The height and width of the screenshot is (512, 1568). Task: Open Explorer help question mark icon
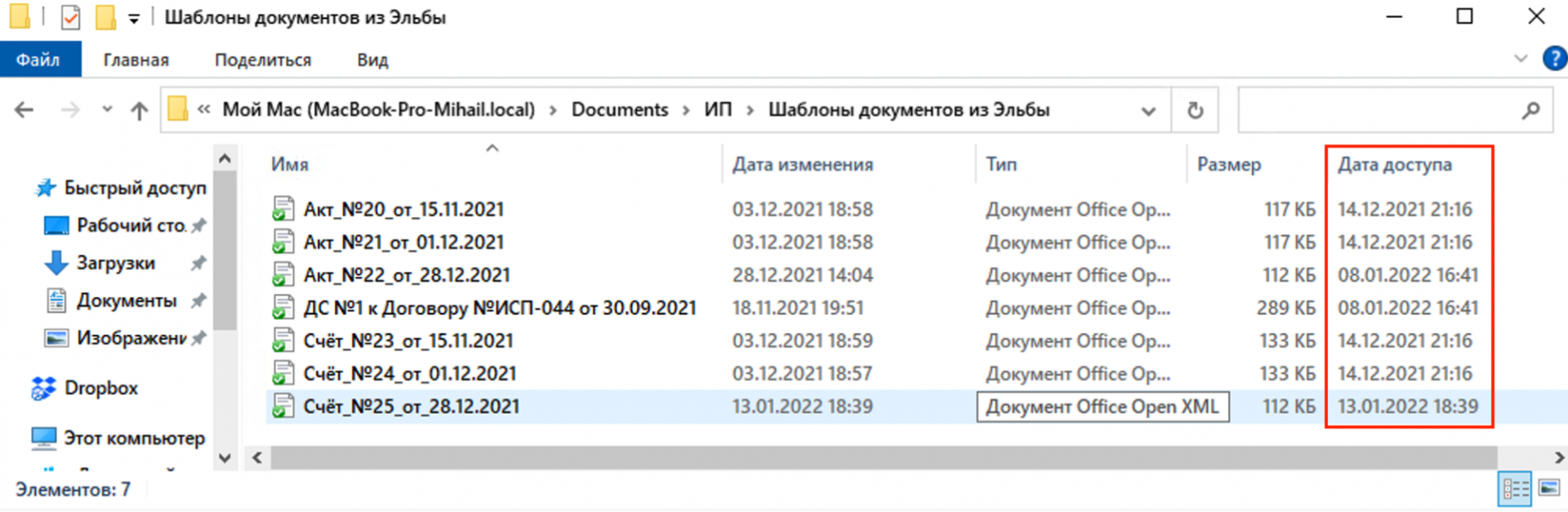click(1553, 59)
